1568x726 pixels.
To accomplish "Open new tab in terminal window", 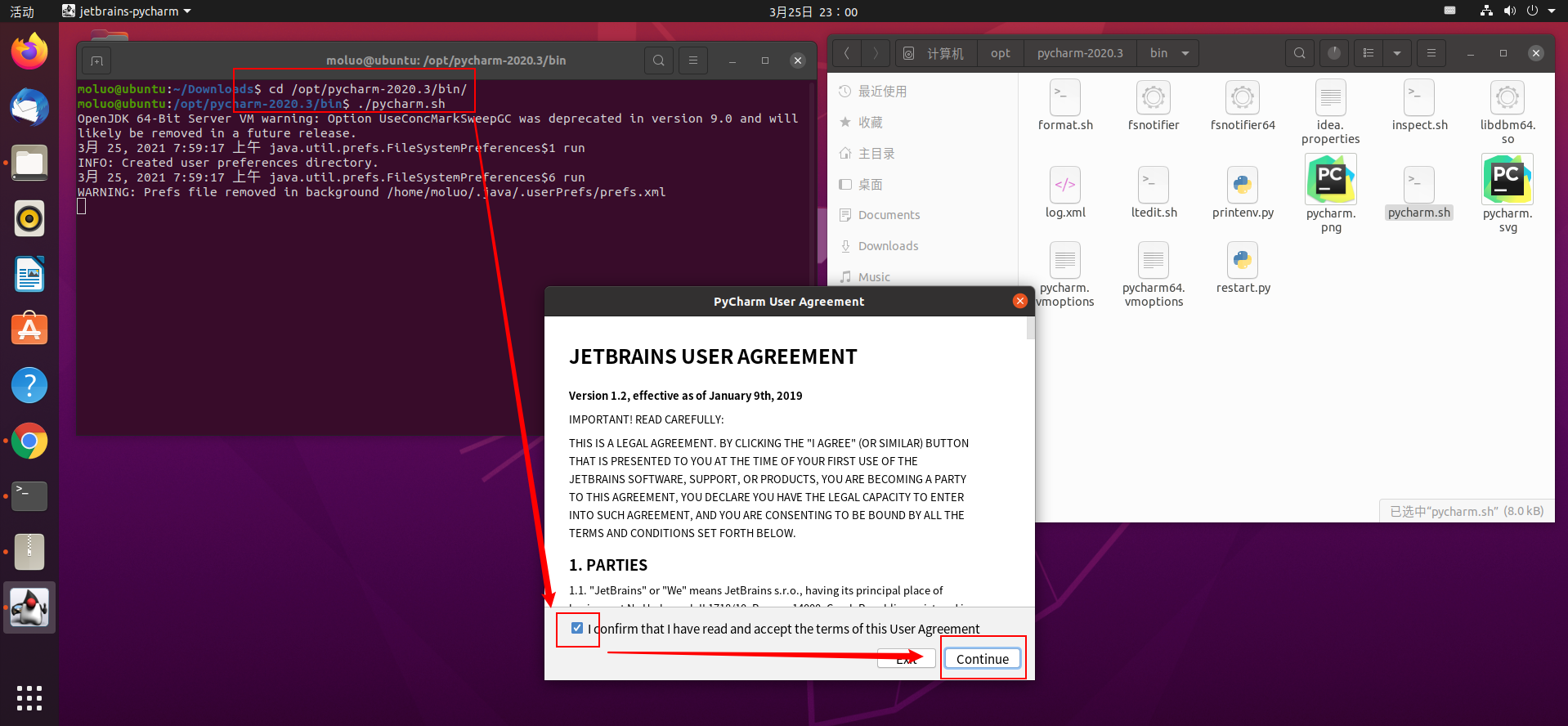I will (x=96, y=60).
